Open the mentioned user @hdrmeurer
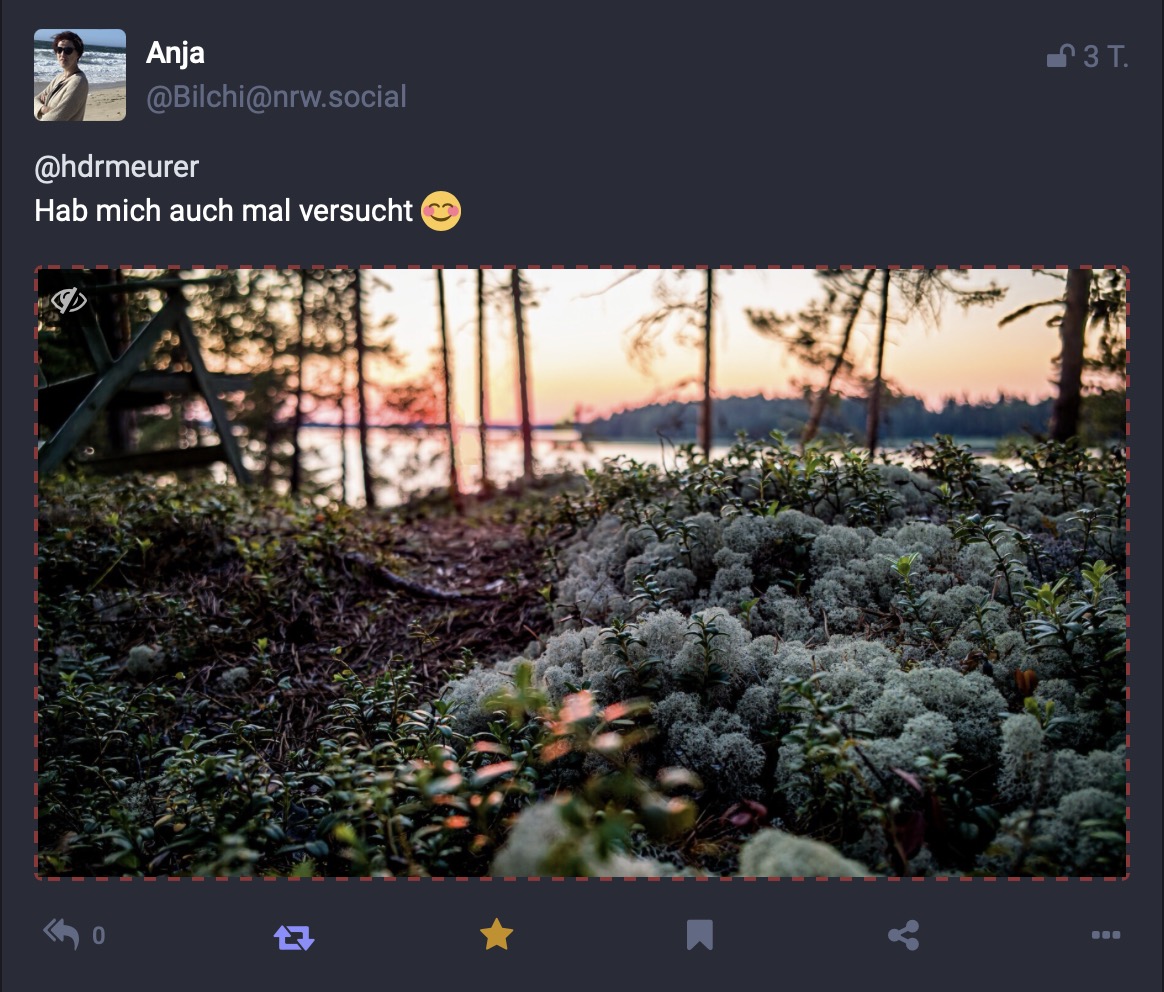Viewport: 1164px width, 992px height. pyautogui.click(x=117, y=167)
